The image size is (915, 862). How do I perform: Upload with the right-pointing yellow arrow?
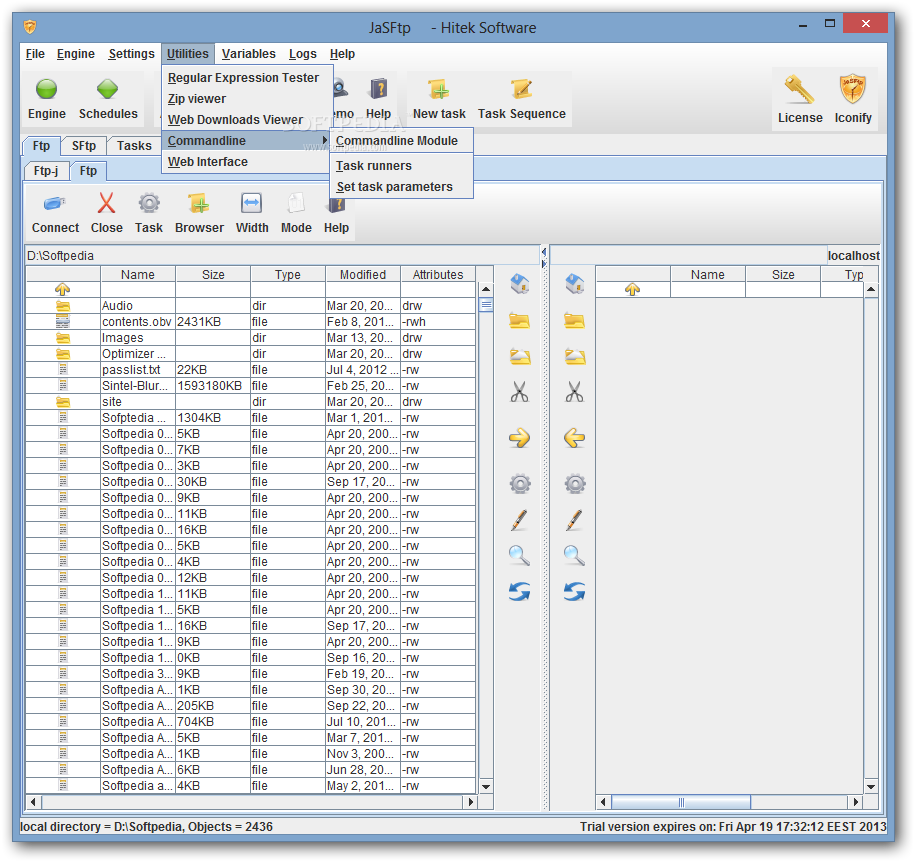519,438
